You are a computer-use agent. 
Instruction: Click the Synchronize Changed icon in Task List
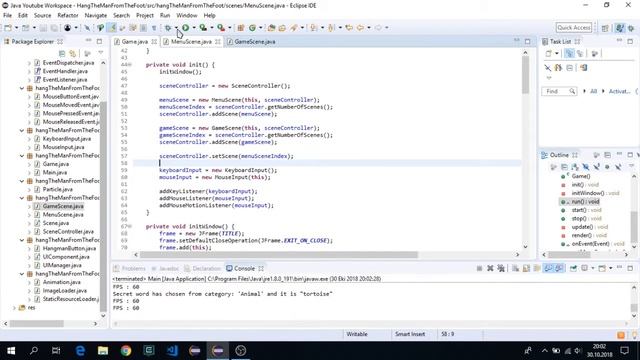click(584, 68)
